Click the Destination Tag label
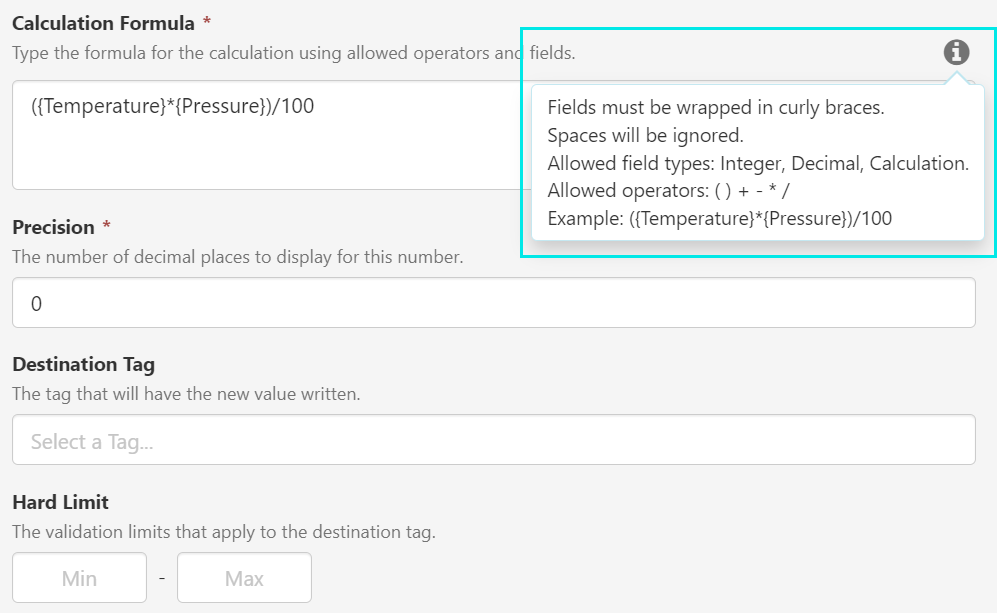Screen dimensions: 997x613 83,364
